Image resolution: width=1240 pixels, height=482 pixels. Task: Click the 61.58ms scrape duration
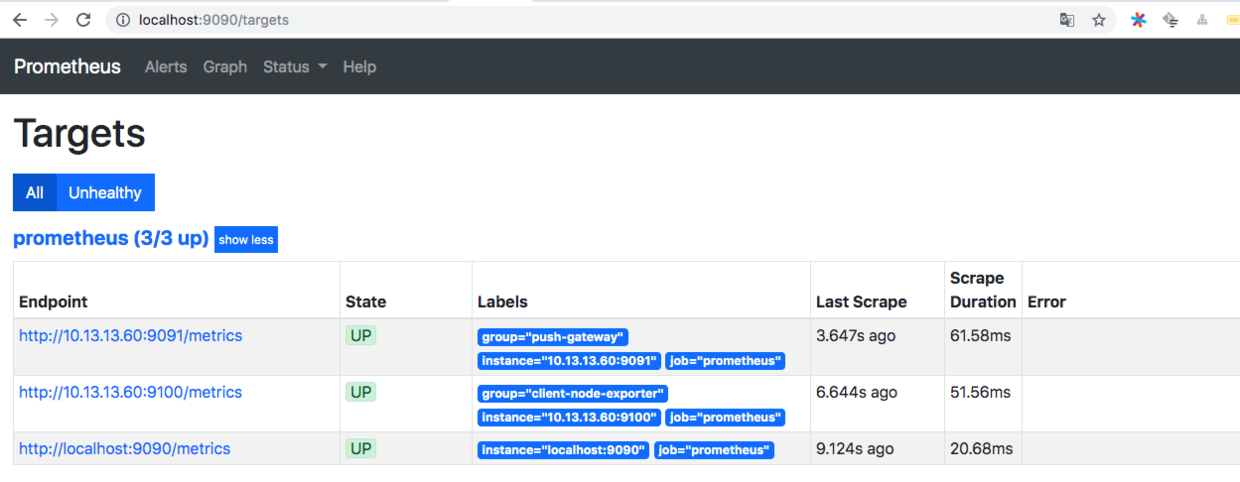[x=980, y=336]
